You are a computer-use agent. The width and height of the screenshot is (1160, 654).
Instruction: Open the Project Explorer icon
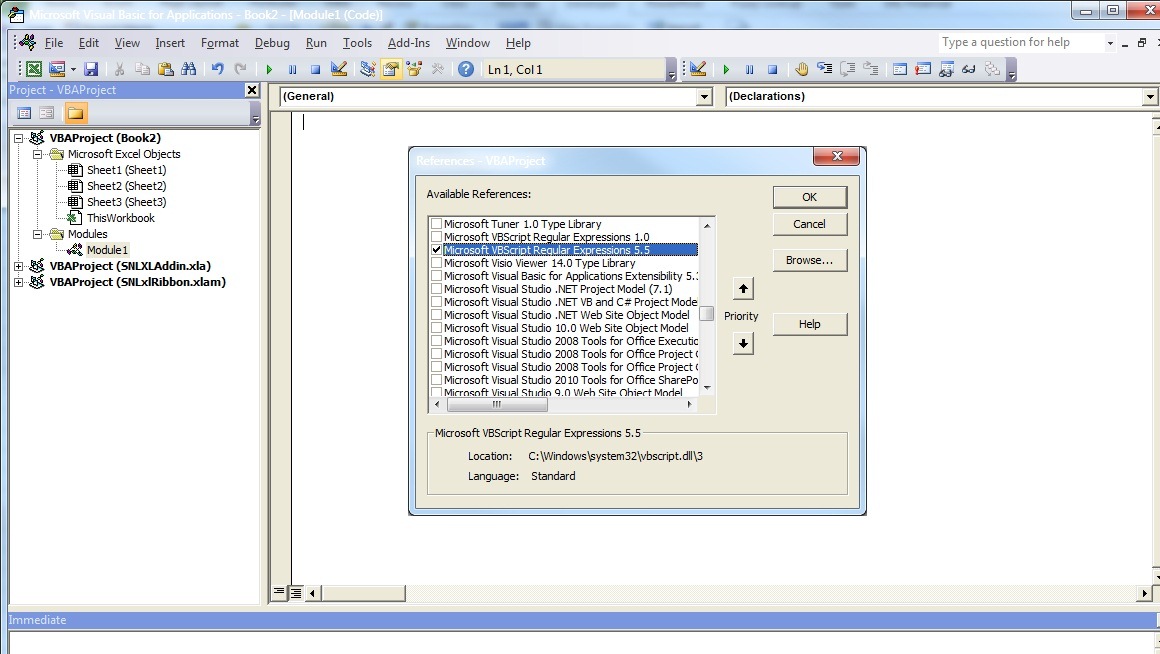pyautogui.click(x=368, y=70)
